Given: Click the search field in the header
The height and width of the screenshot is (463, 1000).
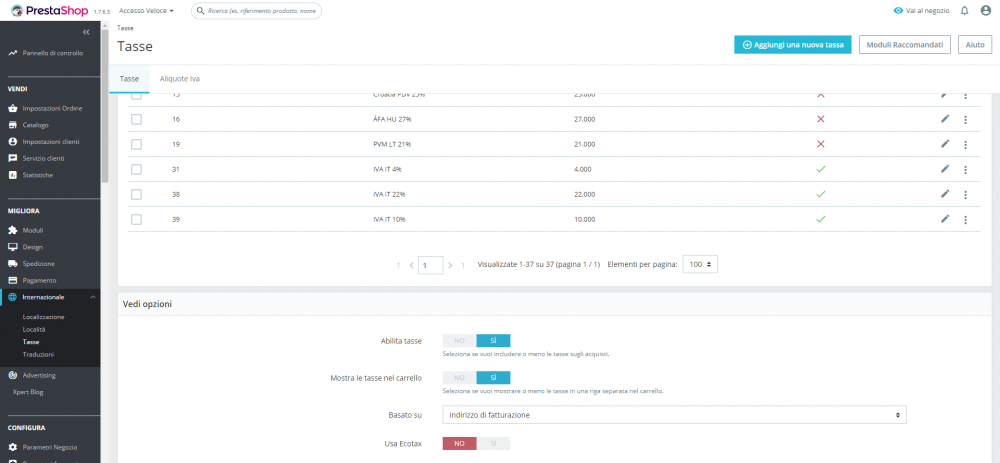Looking at the screenshot, I should pyautogui.click(x=256, y=11).
